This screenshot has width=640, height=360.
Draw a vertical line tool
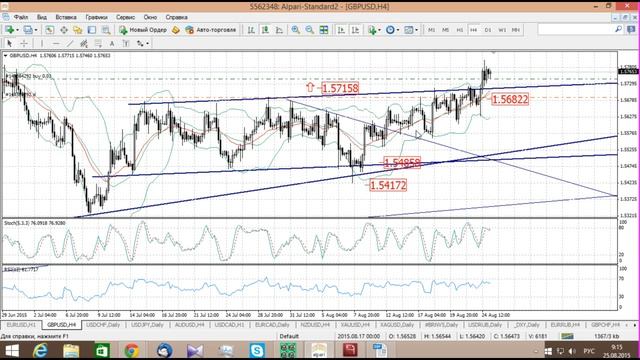[x=42, y=43]
